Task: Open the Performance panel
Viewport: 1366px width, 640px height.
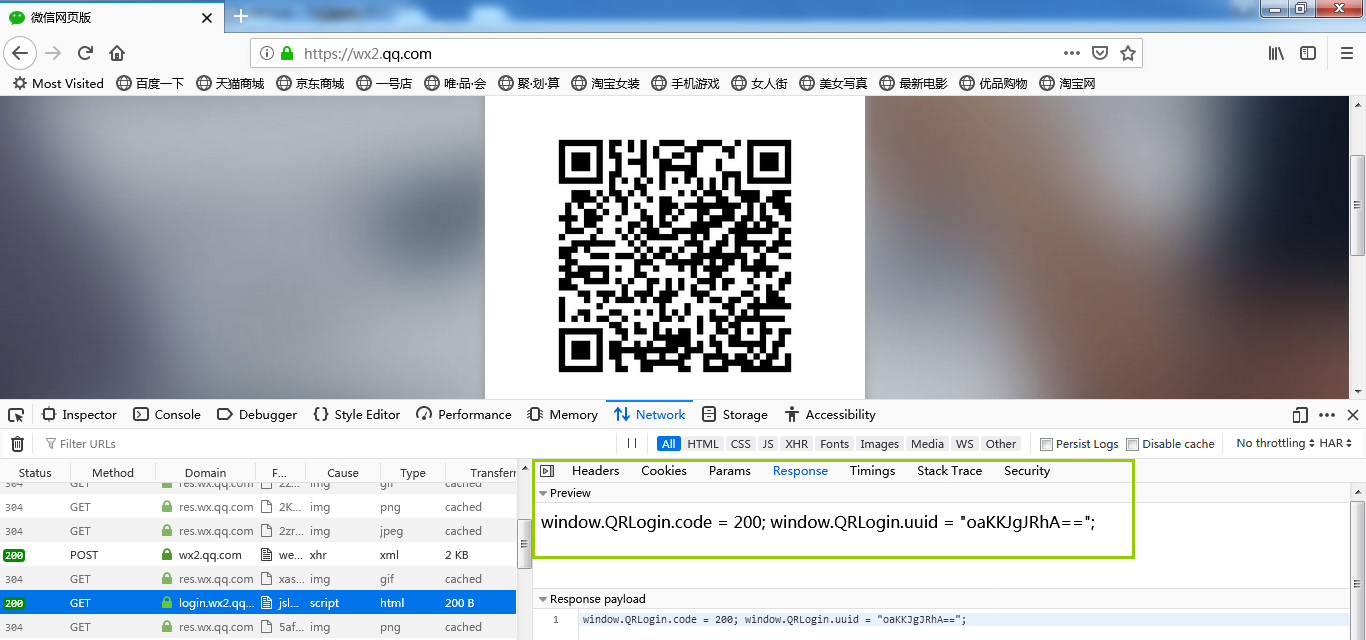Action: [464, 415]
